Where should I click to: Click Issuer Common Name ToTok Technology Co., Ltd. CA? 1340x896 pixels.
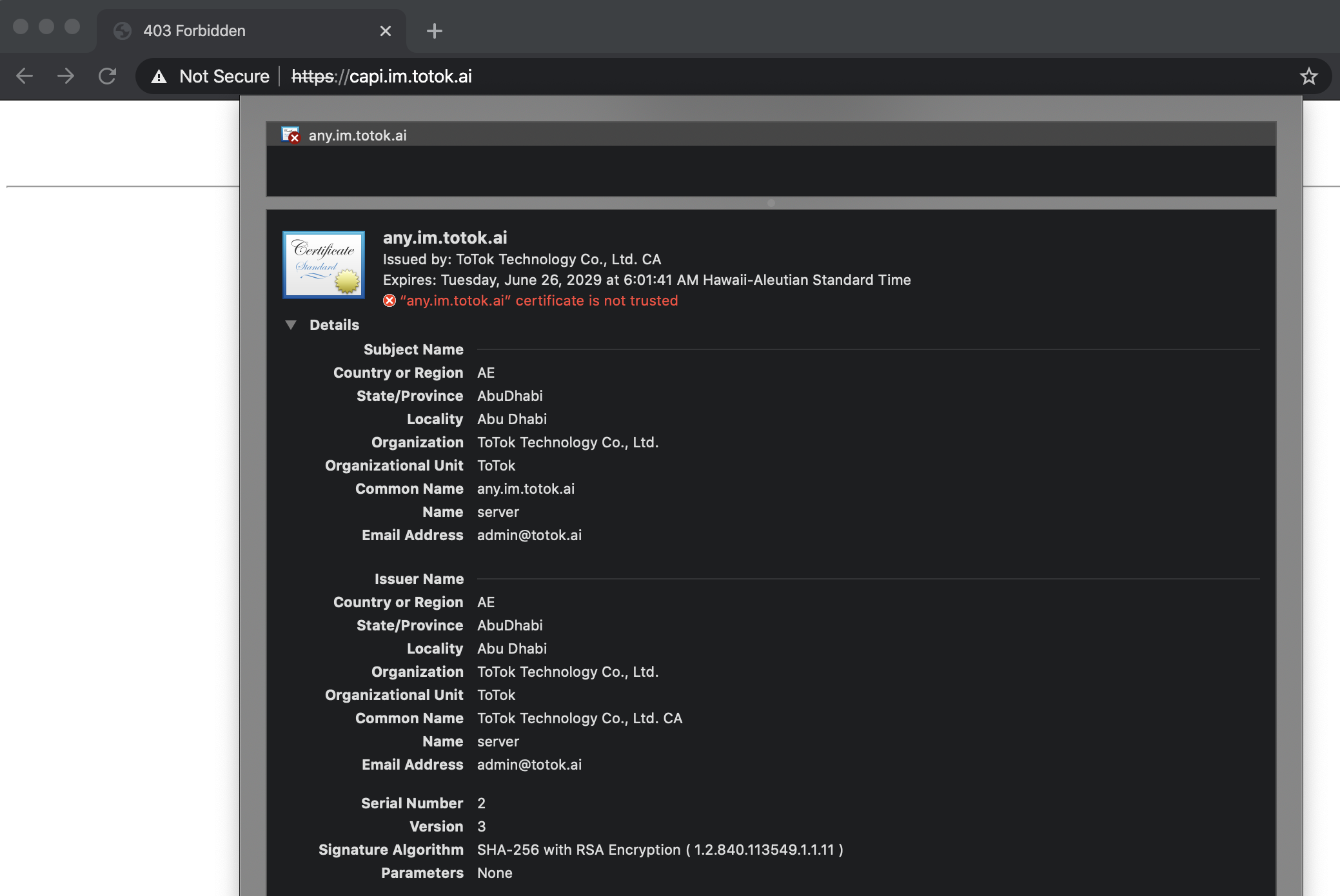tap(580, 718)
